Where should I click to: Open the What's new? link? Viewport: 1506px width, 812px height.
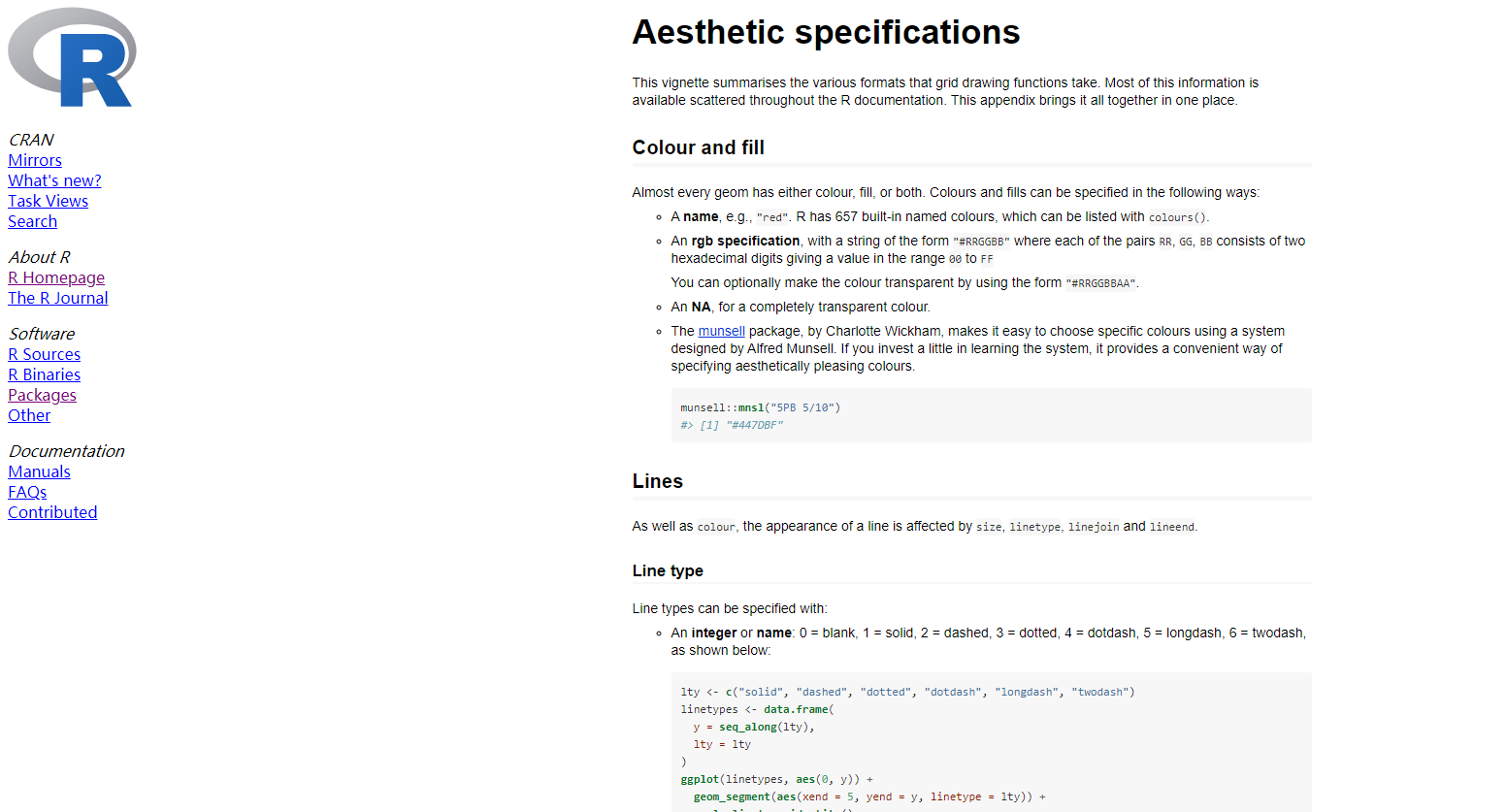click(54, 180)
